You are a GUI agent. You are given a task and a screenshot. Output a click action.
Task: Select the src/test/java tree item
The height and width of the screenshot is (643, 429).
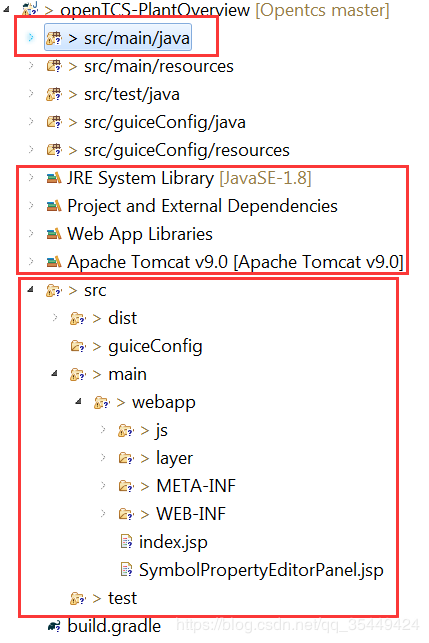pyautogui.click(x=132, y=94)
